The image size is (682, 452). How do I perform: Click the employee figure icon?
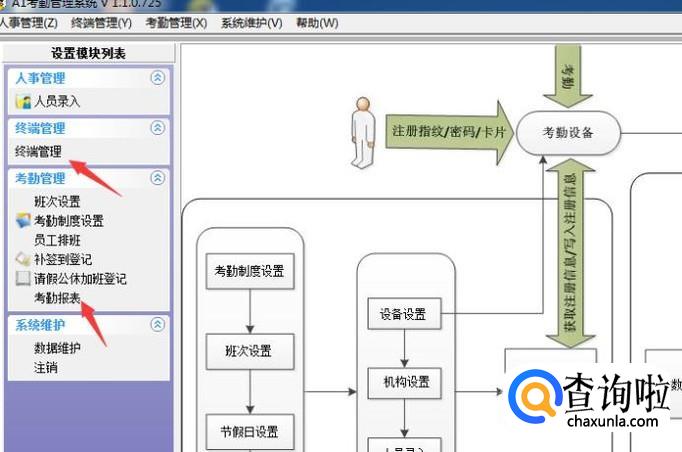[363, 132]
